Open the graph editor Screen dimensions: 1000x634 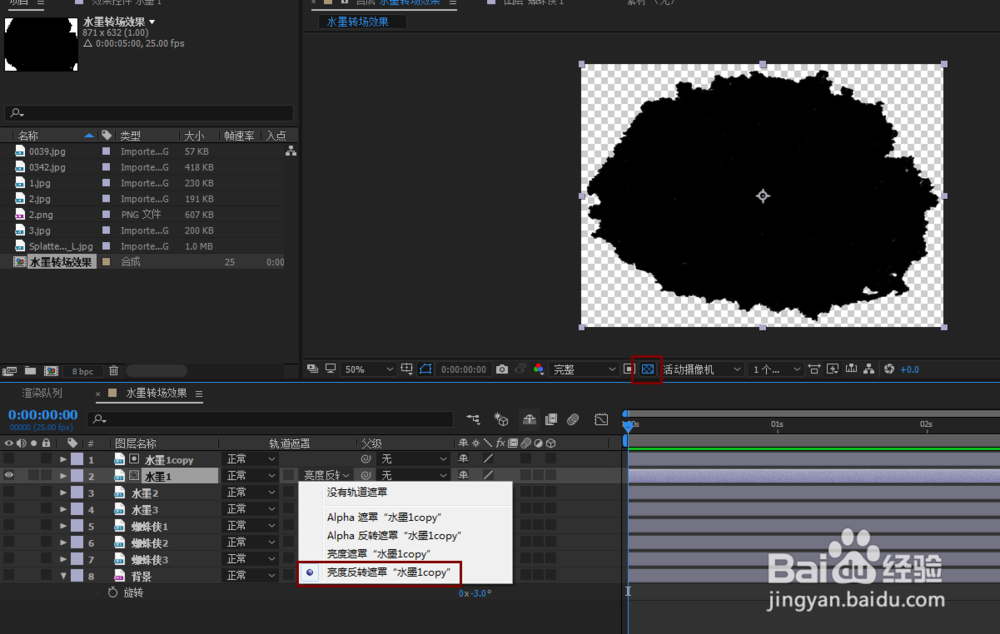(x=601, y=419)
